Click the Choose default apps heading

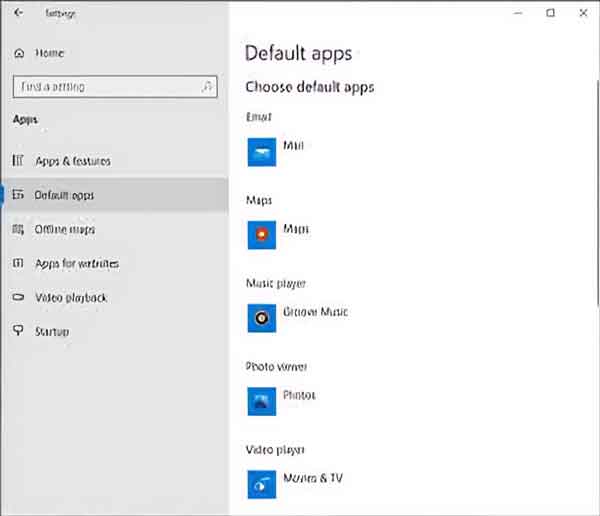point(310,87)
